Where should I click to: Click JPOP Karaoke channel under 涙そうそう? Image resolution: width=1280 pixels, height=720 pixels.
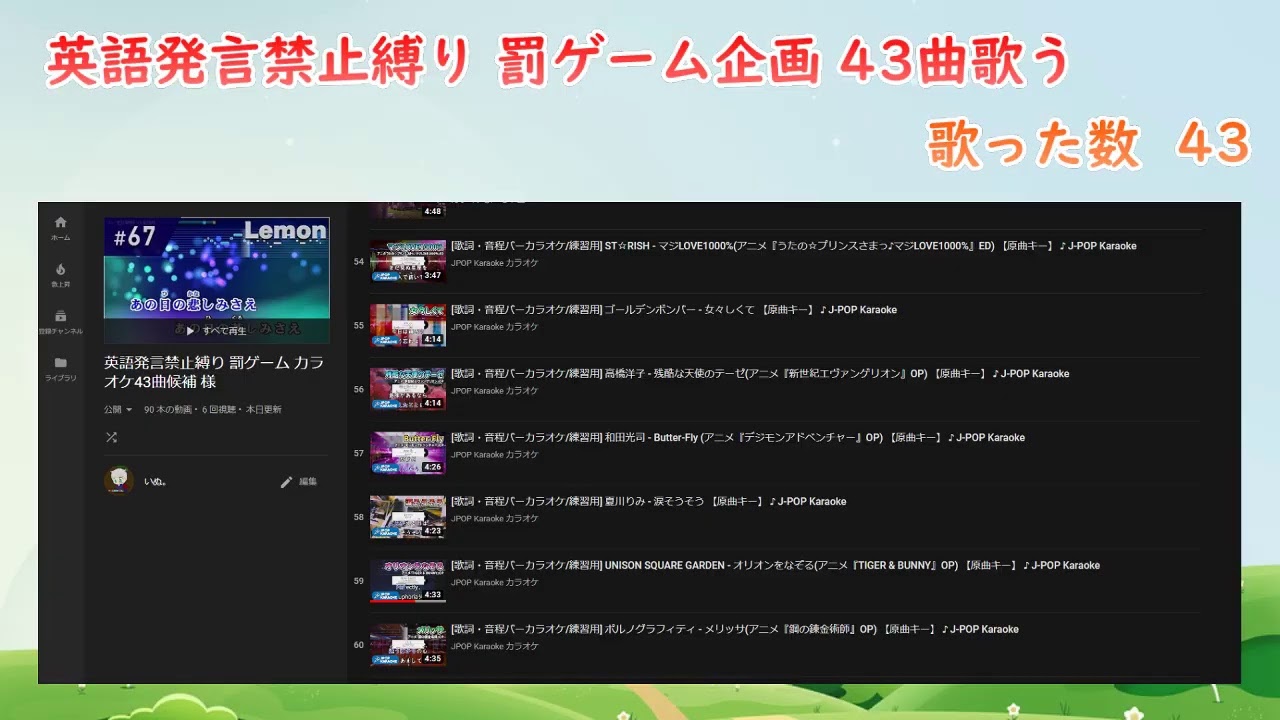point(495,519)
